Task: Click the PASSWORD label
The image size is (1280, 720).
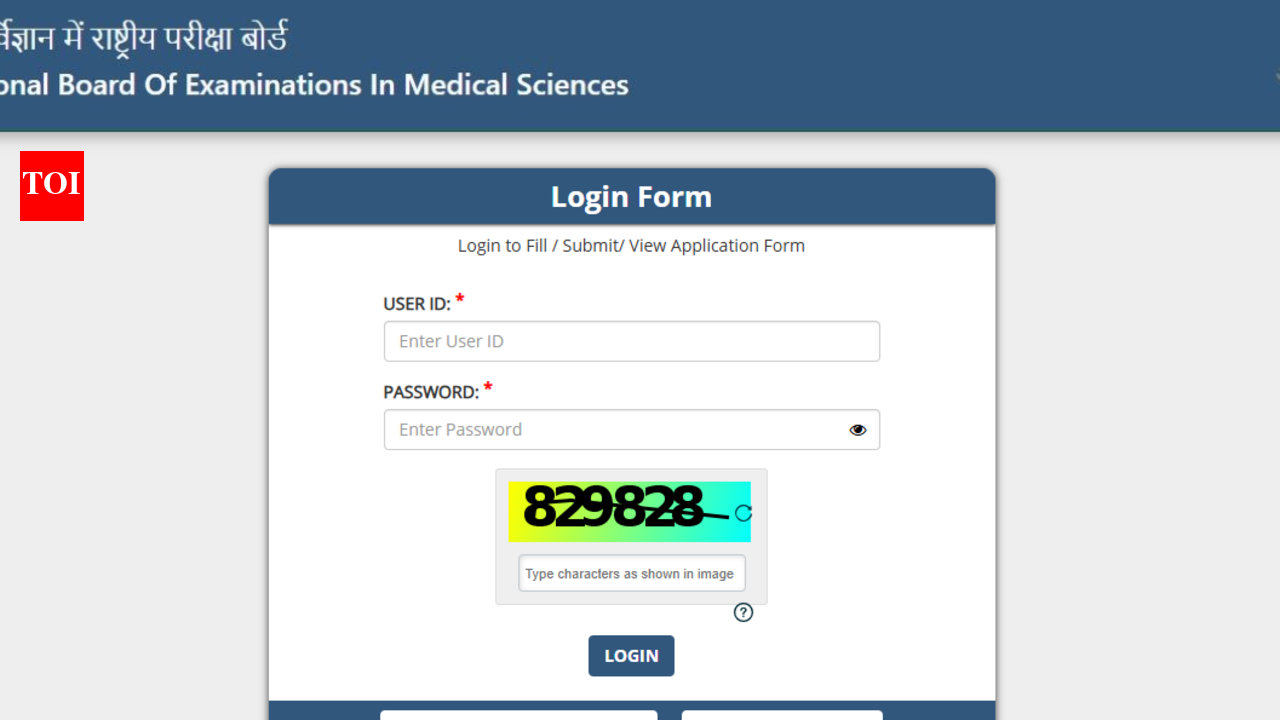Action: (x=431, y=392)
